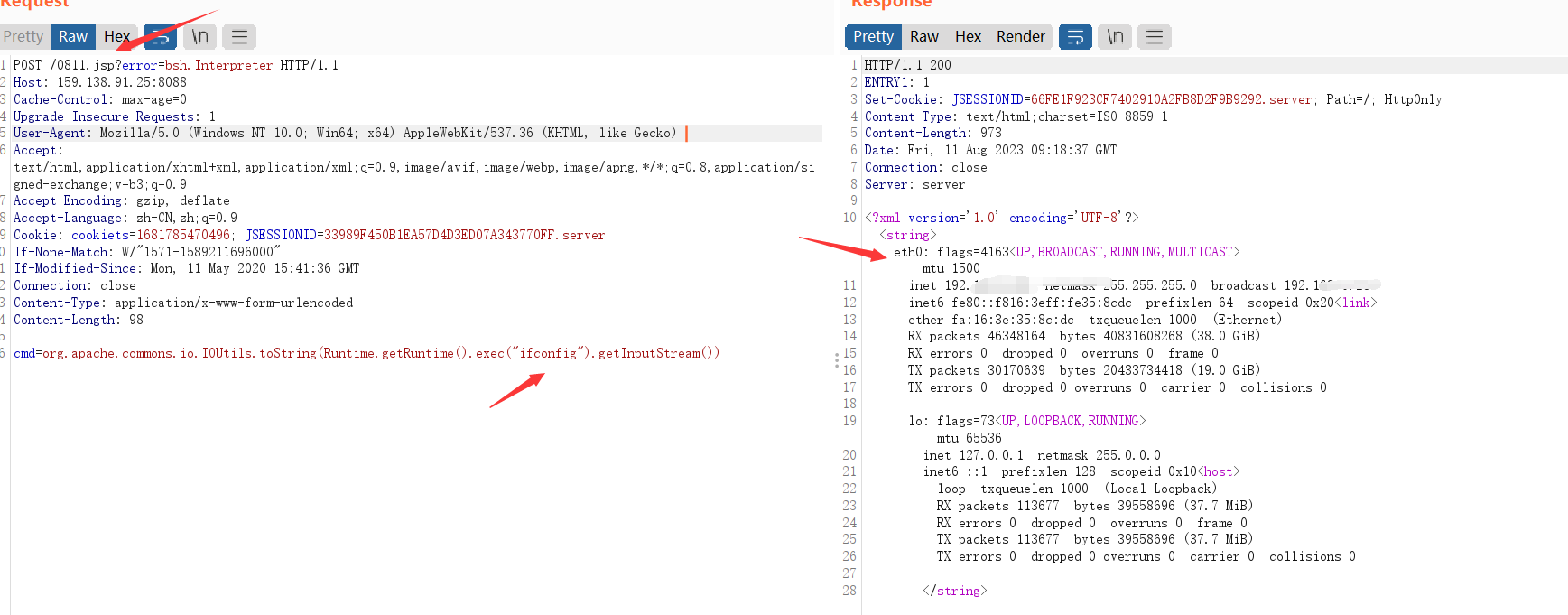Open the Request panel hamburger options menu
This screenshot has width=1568, height=615.
239,37
